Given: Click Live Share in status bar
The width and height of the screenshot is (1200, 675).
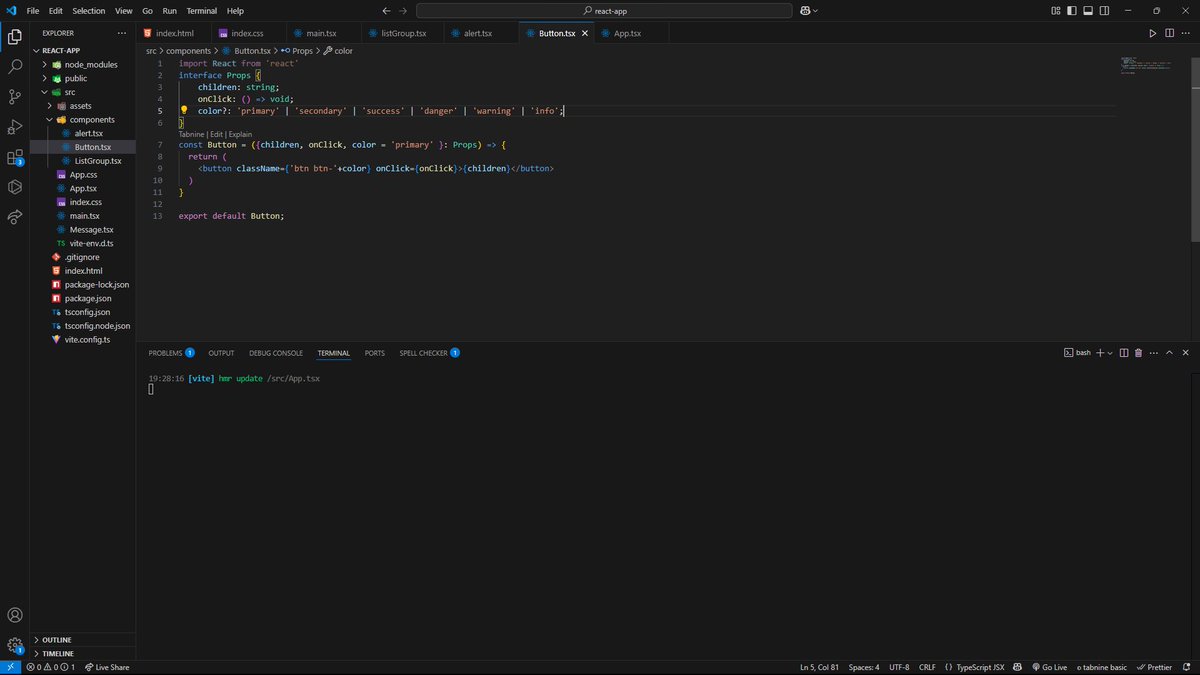Looking at the screenshot, I should point(107,667).
